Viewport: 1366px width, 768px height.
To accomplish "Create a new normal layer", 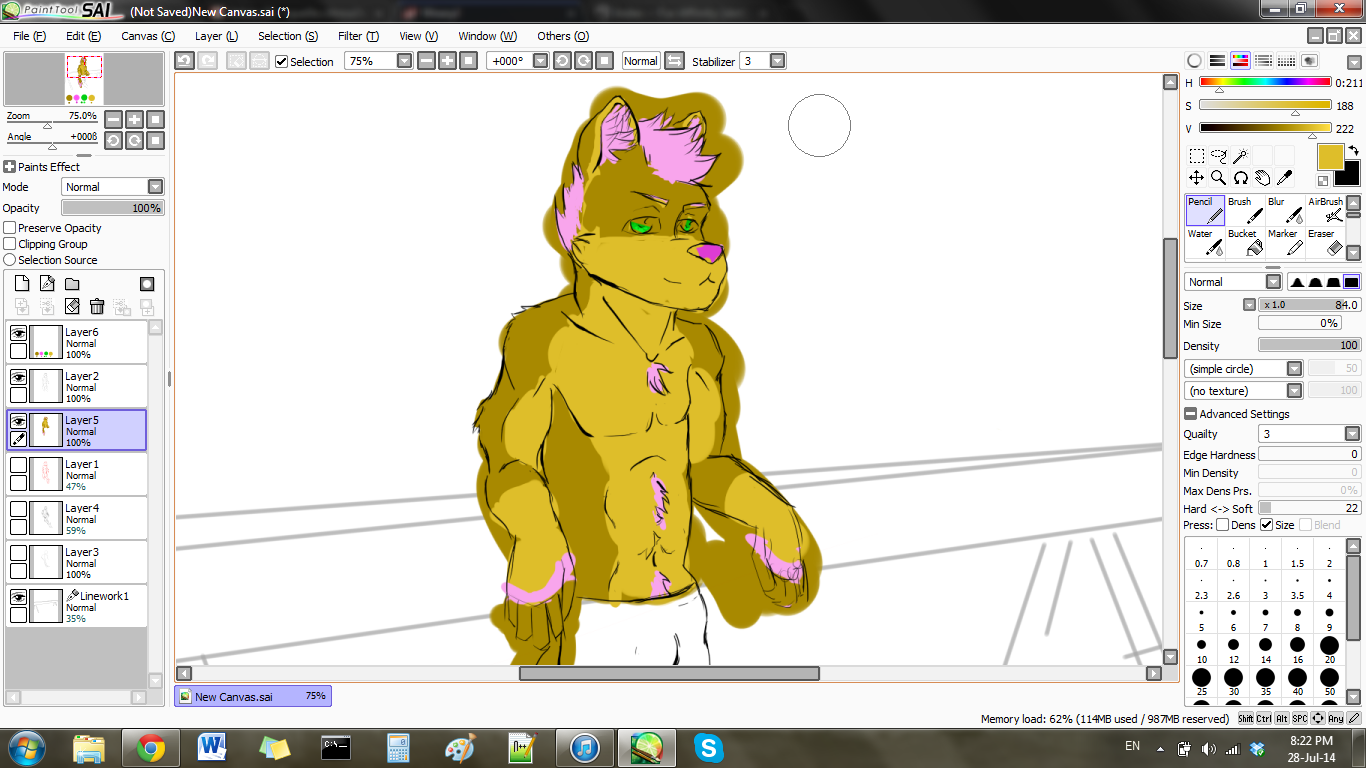I will coord(22,284).
